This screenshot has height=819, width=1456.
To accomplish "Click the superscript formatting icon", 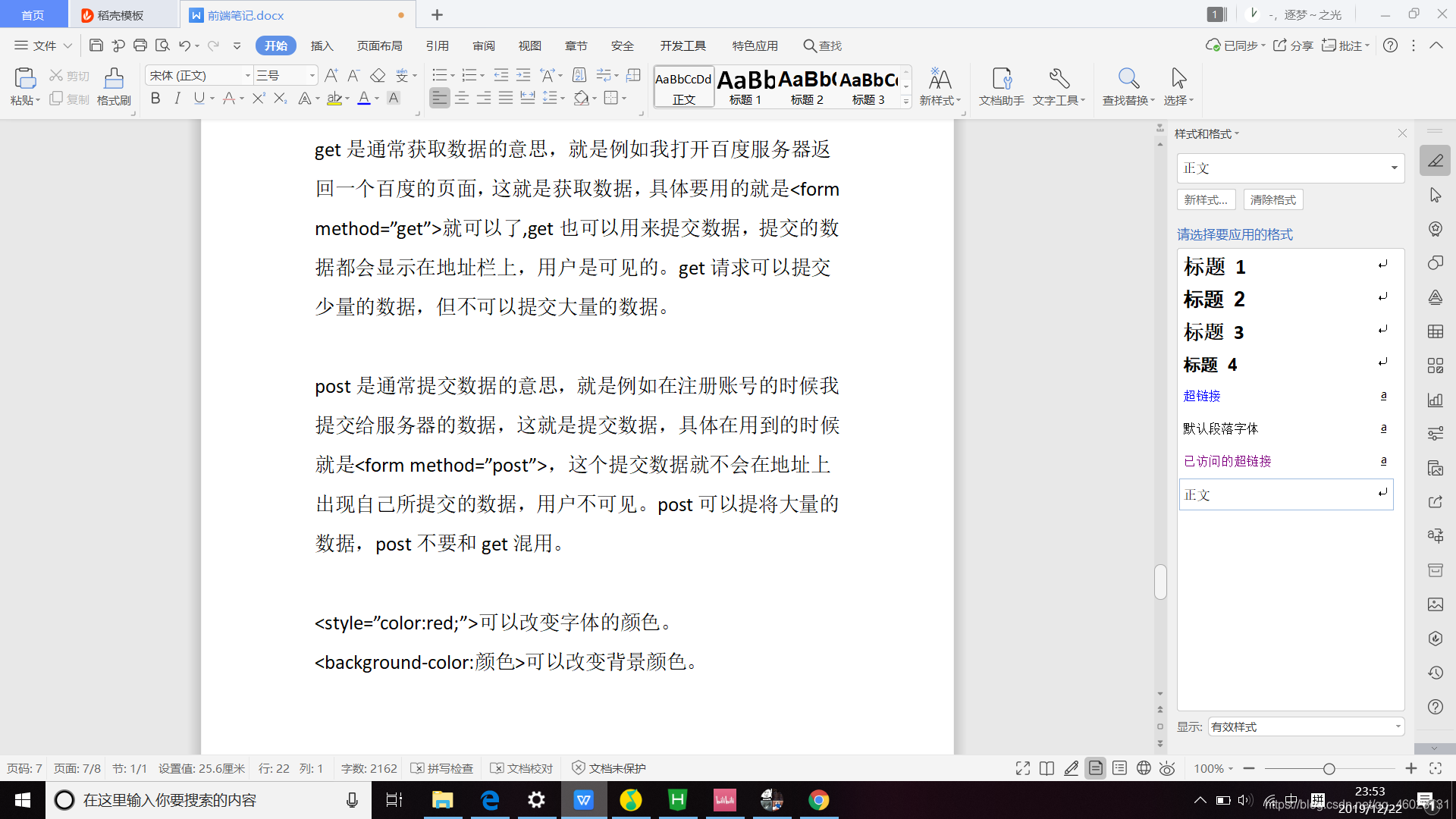I will [x=258, y=99].
